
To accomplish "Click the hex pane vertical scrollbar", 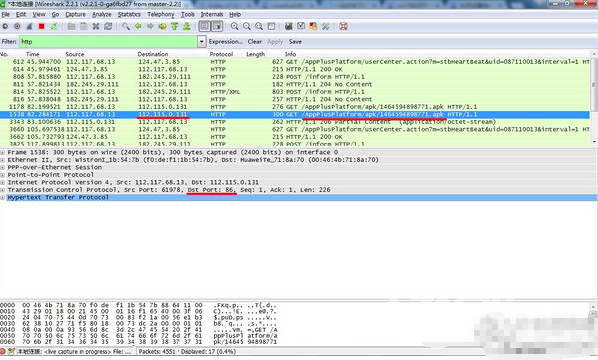I will 594,323.
